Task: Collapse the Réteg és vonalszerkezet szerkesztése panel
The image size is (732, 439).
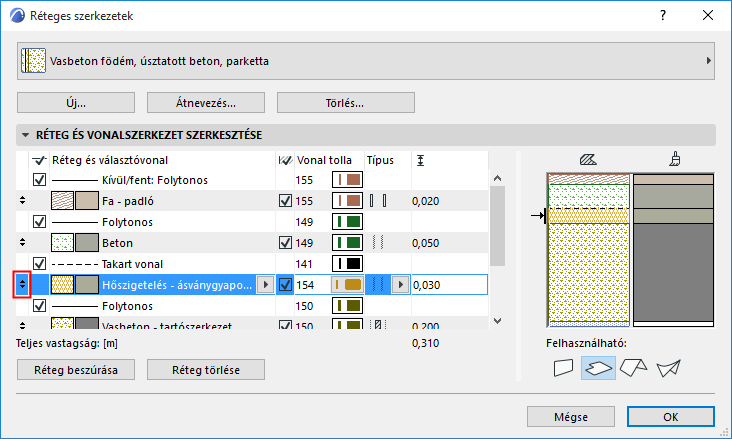Action: click(25, 135)
